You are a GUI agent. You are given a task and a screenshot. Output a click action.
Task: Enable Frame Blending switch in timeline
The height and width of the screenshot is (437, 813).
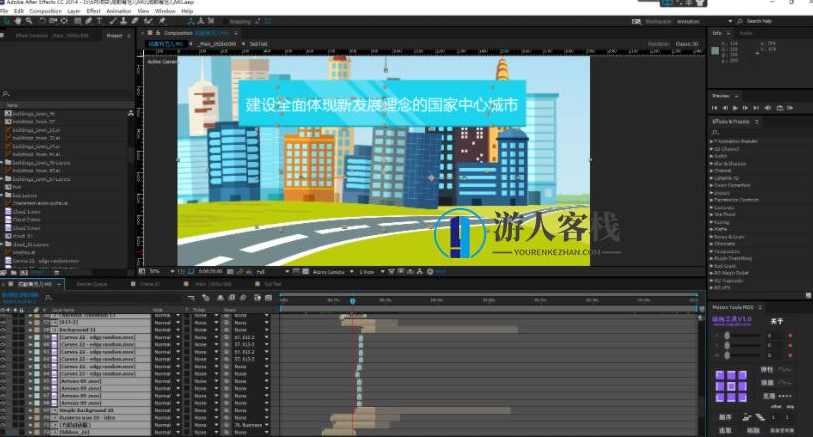pyautogui.click(x=232, y=298)
